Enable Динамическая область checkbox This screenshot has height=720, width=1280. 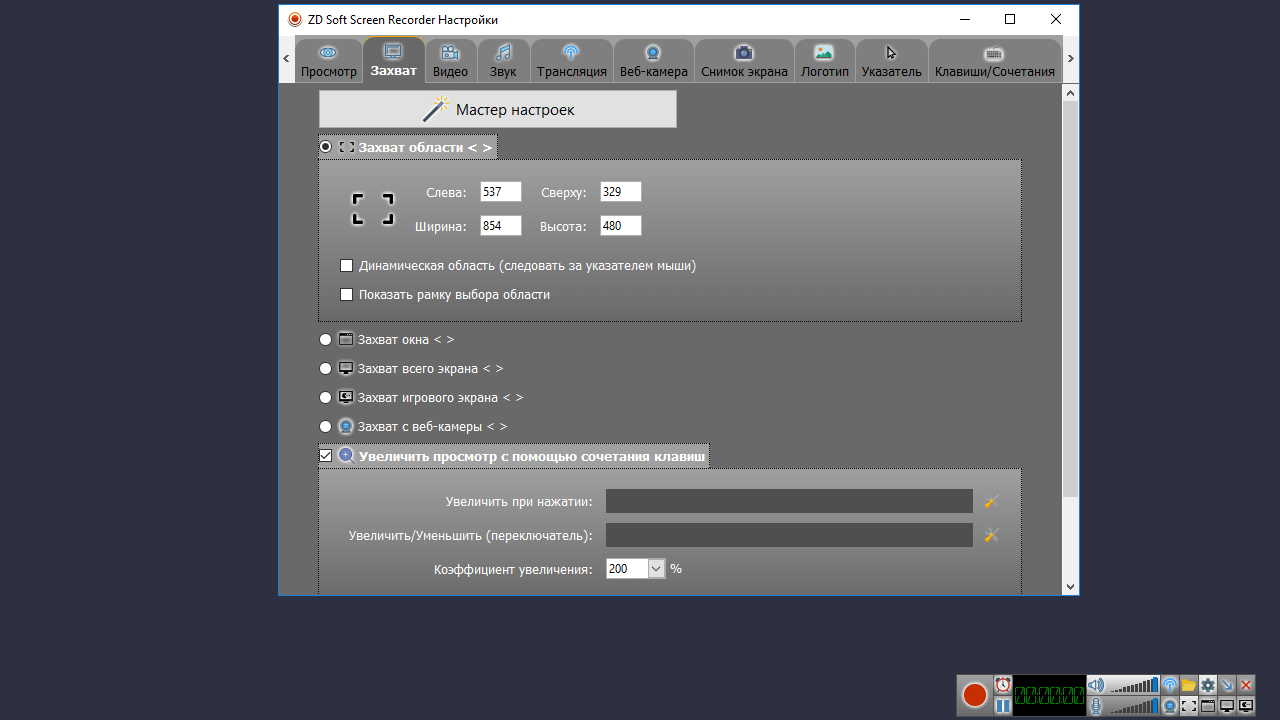click(347, 266)
